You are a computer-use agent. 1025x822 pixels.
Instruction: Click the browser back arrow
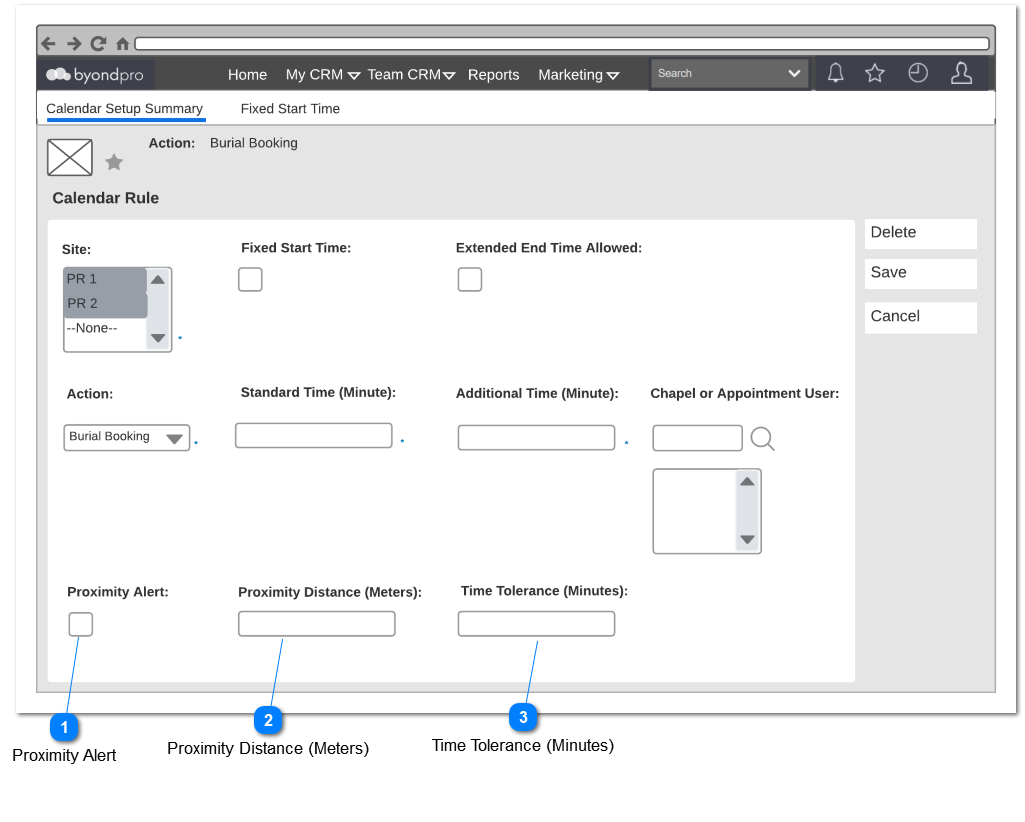pyautogui.click(x=48, y=44)
